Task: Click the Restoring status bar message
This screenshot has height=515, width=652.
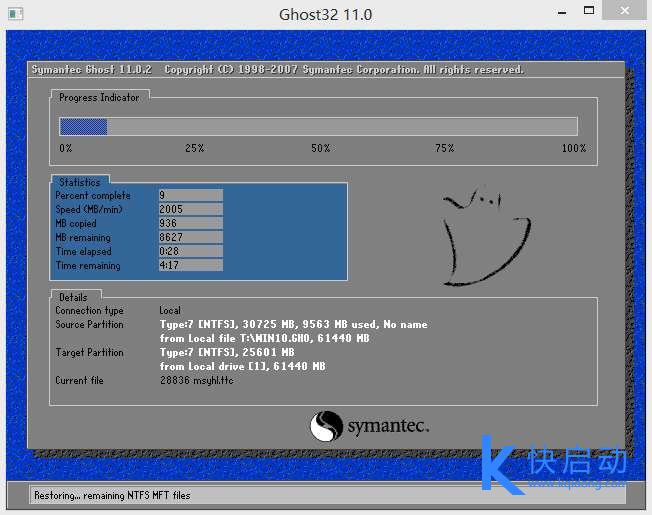Action: (112, 495)
